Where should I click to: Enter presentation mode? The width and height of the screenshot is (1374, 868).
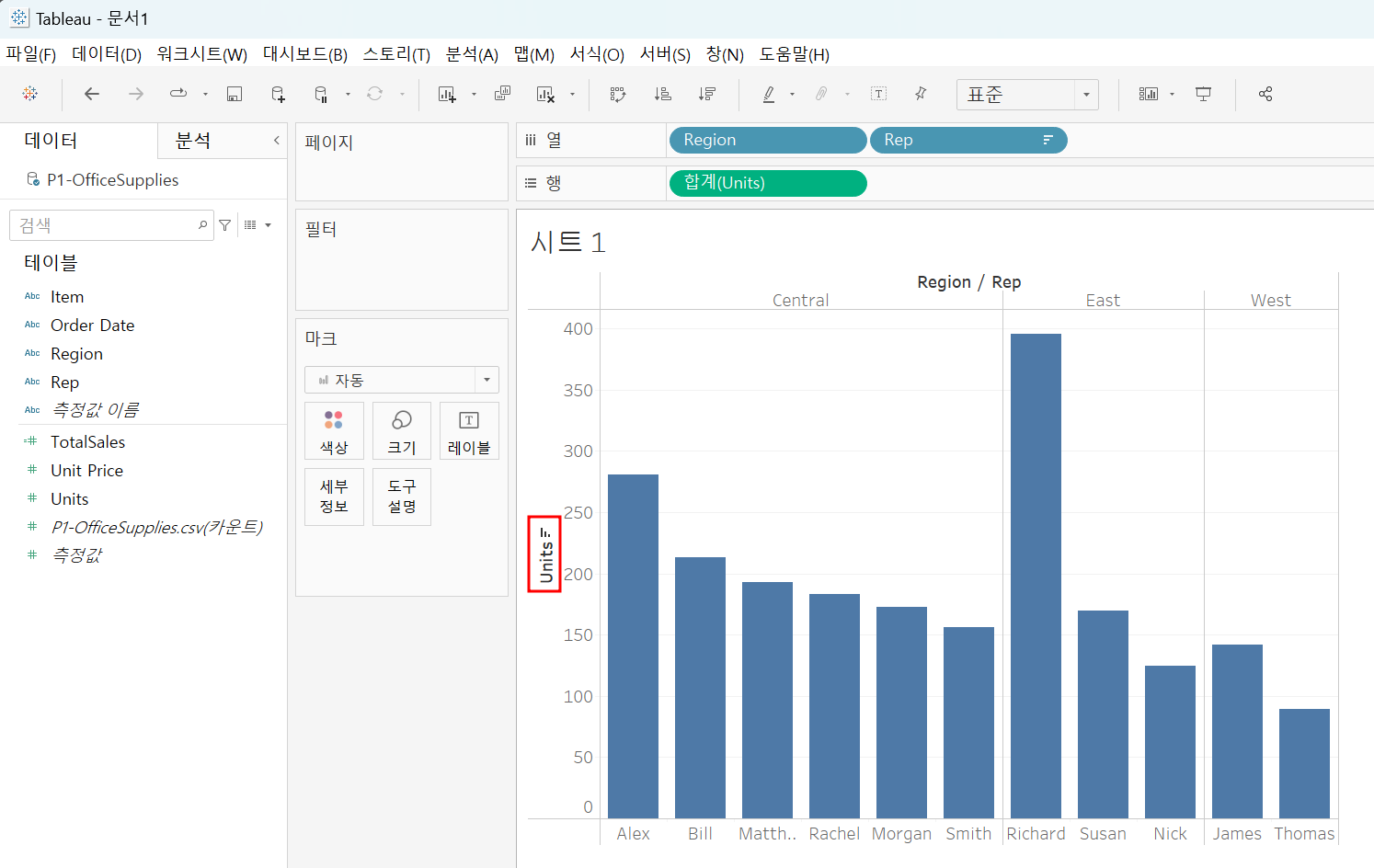(x=1203, y=94)
